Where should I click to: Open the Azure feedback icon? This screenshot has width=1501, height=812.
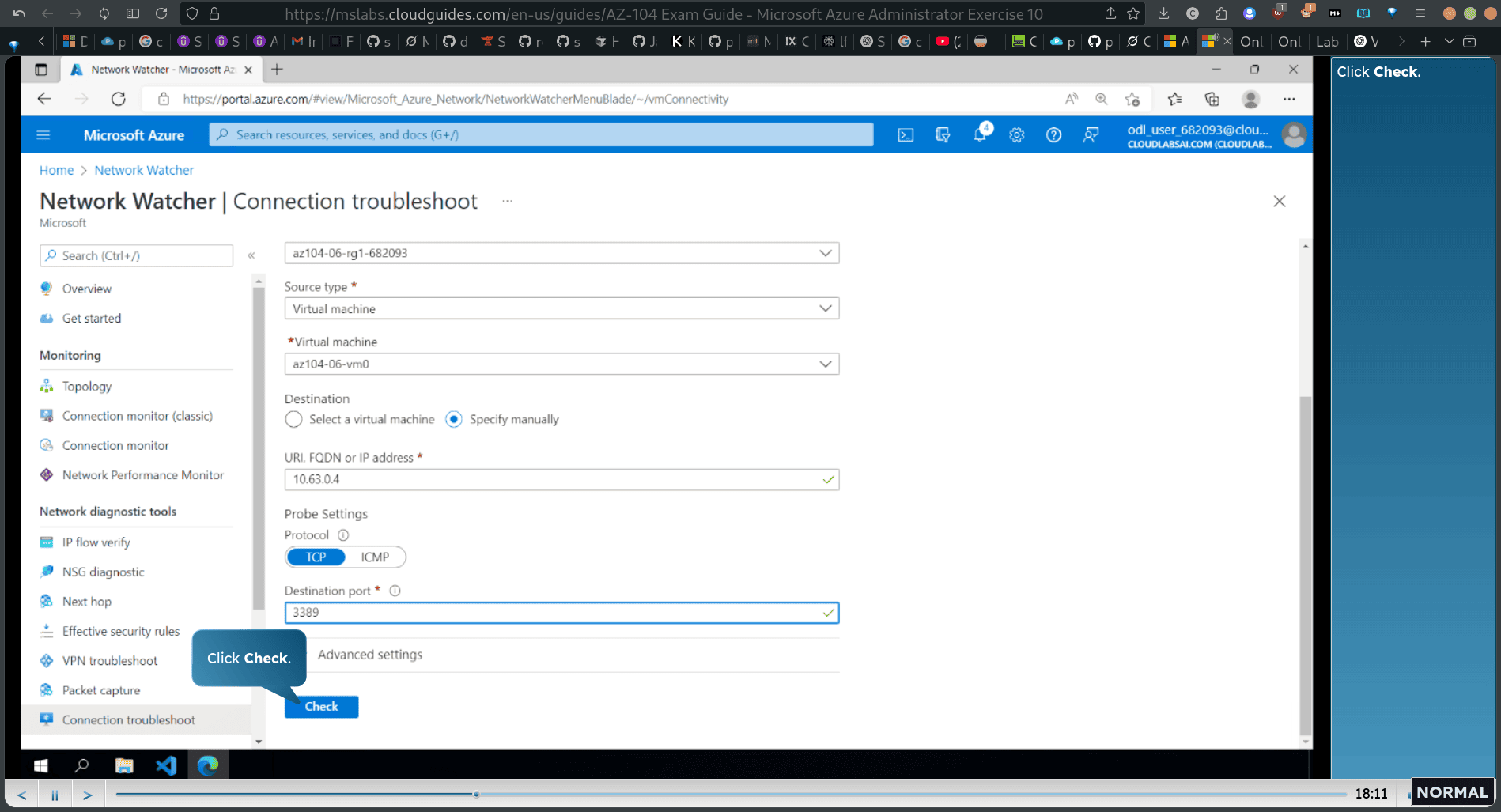coord(1091,134)
